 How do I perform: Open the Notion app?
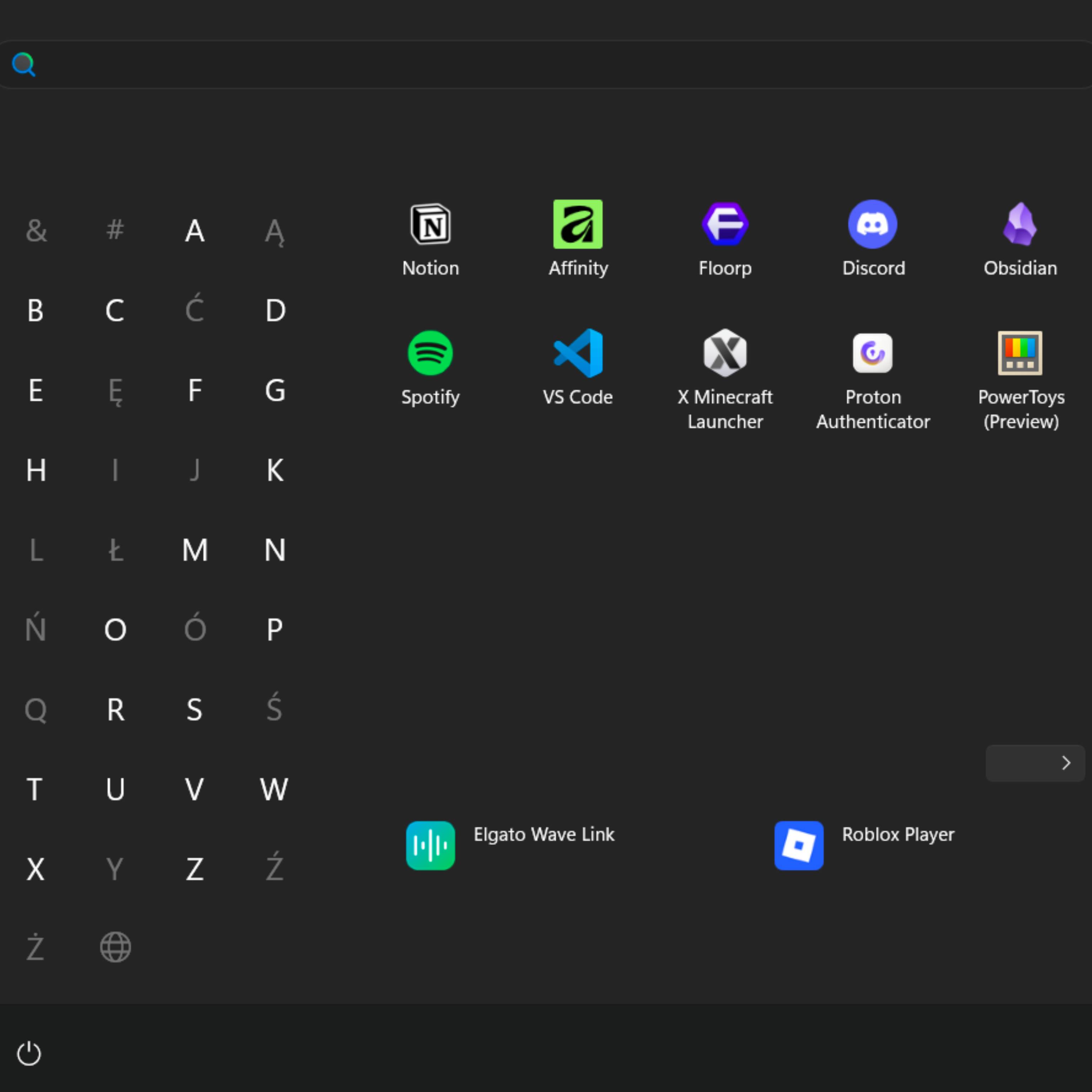point(430,224)
